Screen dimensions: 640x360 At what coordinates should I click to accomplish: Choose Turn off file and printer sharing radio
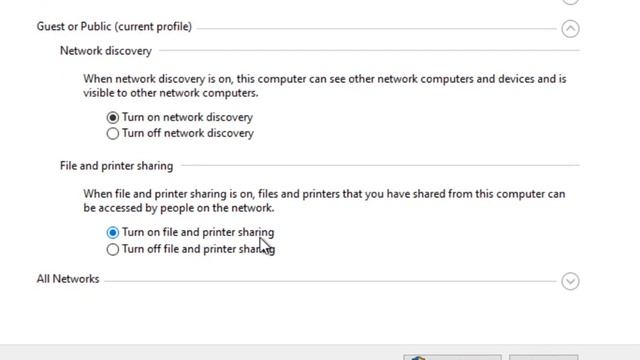click(113, 249)
